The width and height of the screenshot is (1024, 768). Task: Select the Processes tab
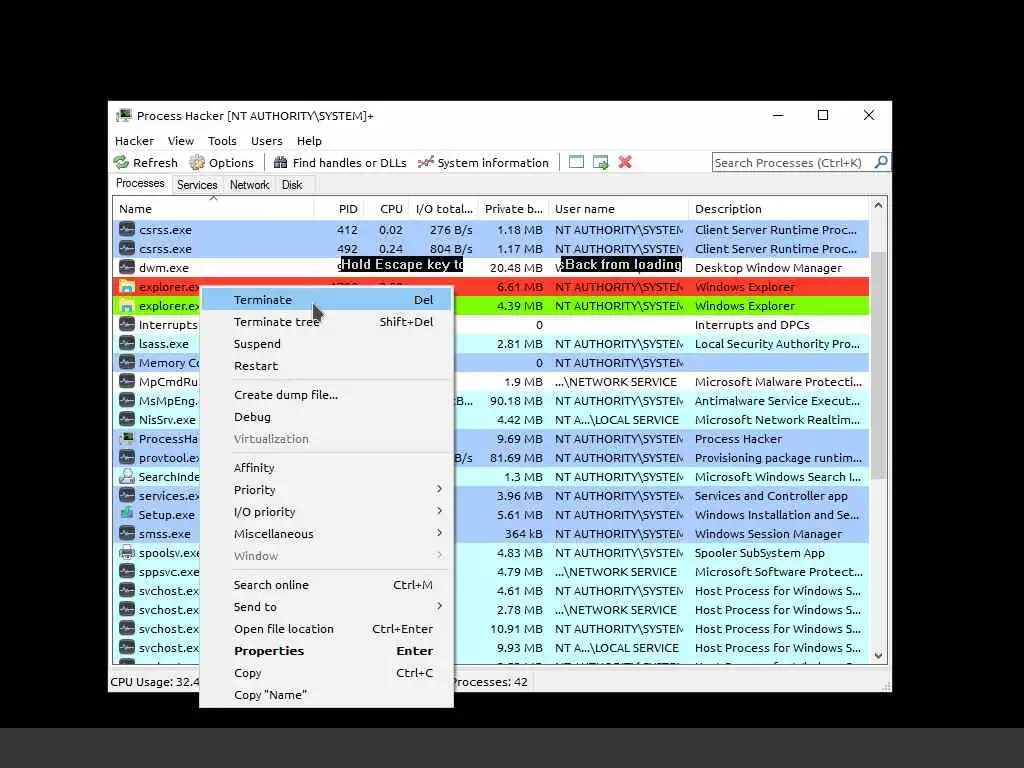click(x=140, y=184)
